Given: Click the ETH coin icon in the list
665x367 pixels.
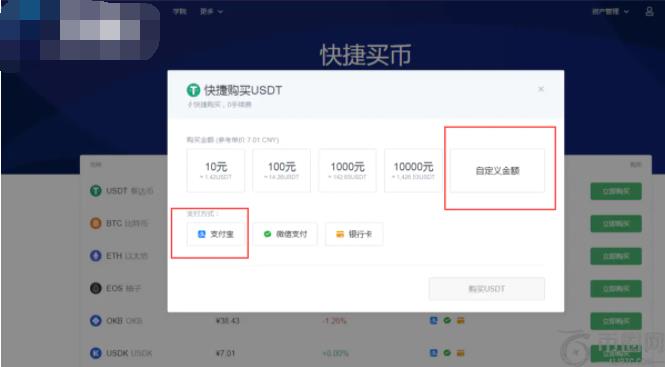Looking at the screenshot, I should tap(96, 256).
